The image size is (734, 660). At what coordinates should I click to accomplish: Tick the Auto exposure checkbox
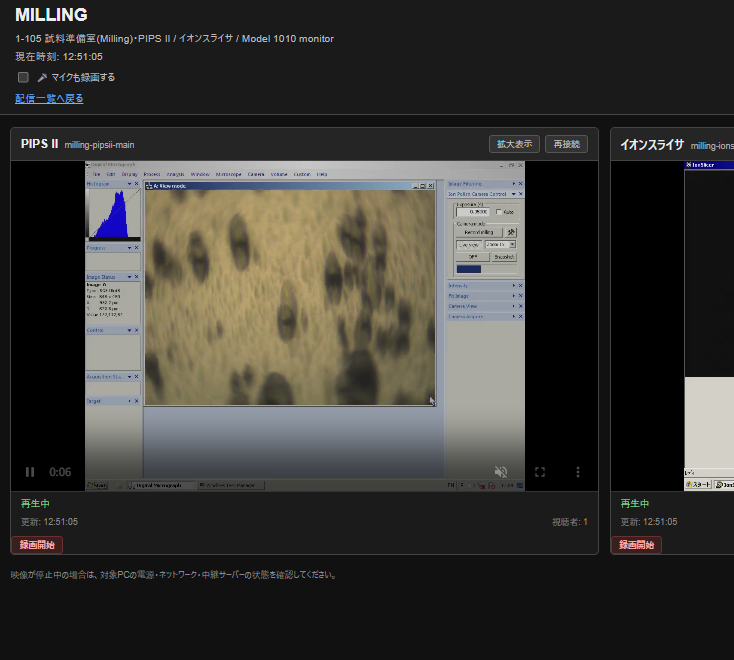click(x=499, y=212)
